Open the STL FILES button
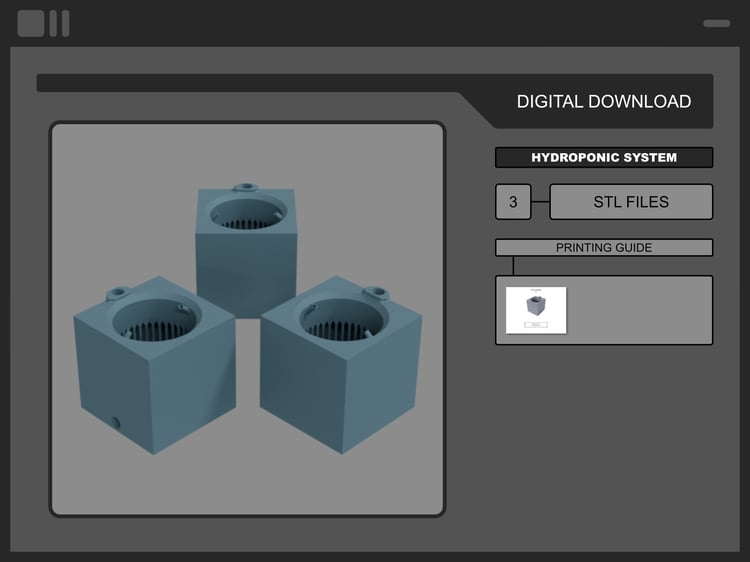 (x=631, y=202)
